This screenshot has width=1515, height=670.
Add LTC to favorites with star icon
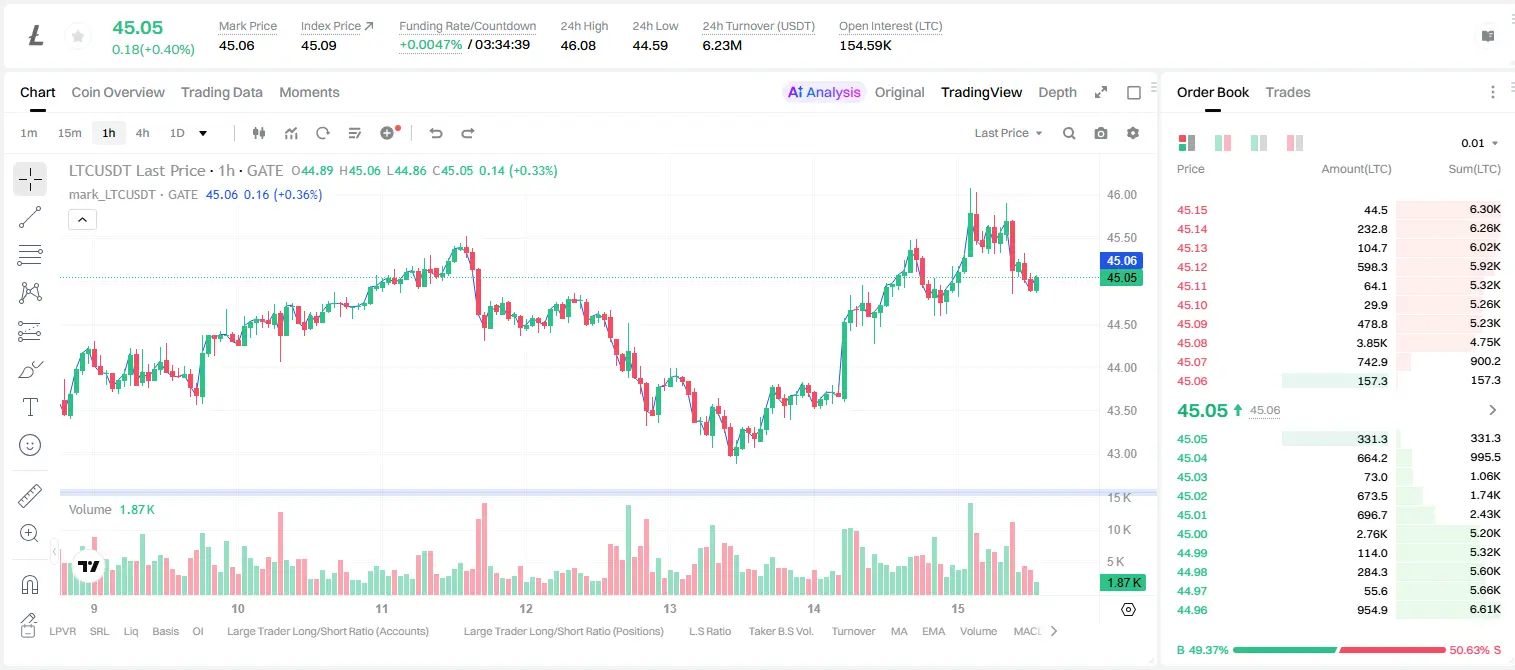pos(77,36)
